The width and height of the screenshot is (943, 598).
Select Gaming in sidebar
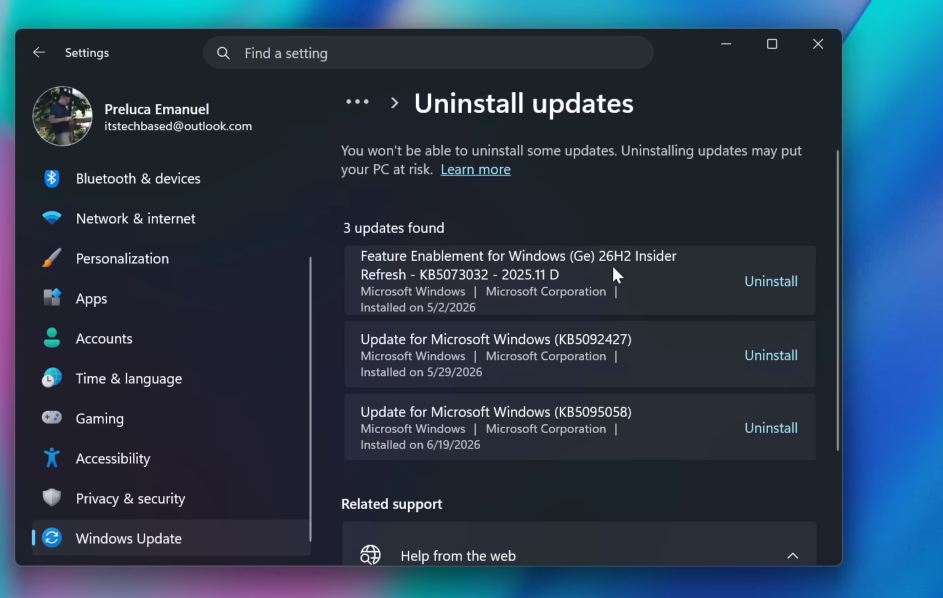click(x=100, y=419)
